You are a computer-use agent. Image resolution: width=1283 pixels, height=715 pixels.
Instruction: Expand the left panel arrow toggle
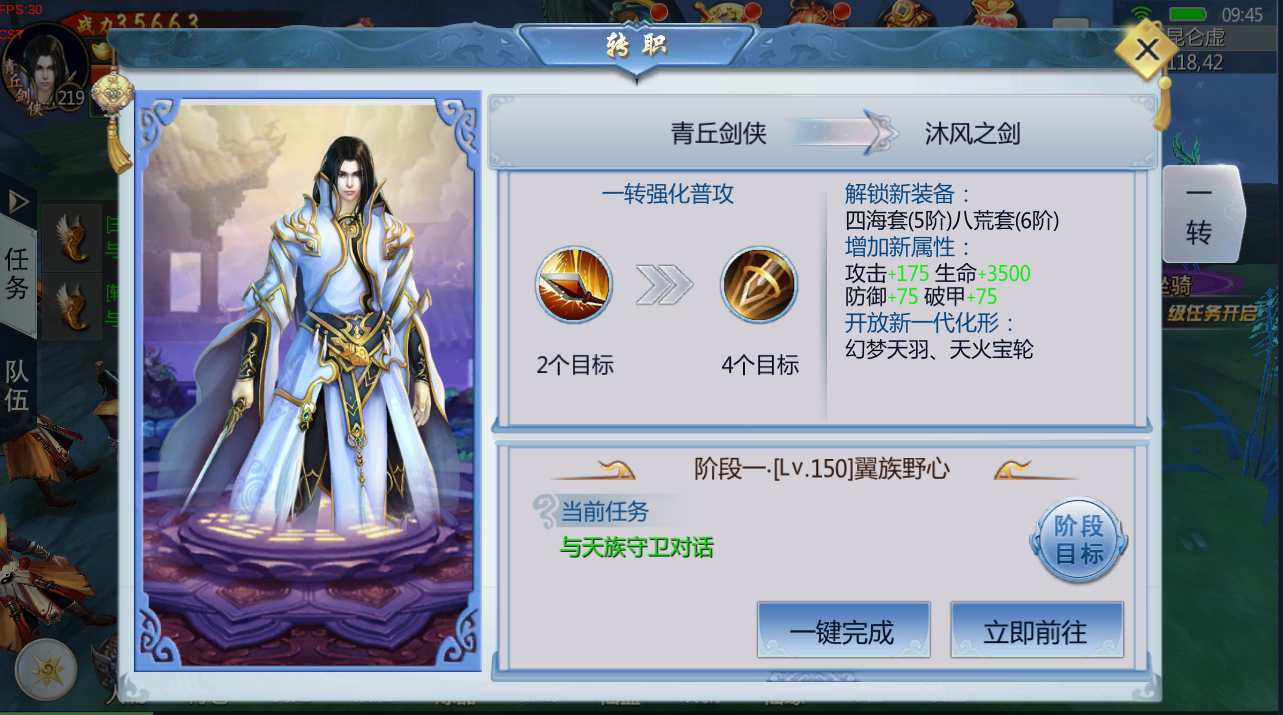[17, 202]
